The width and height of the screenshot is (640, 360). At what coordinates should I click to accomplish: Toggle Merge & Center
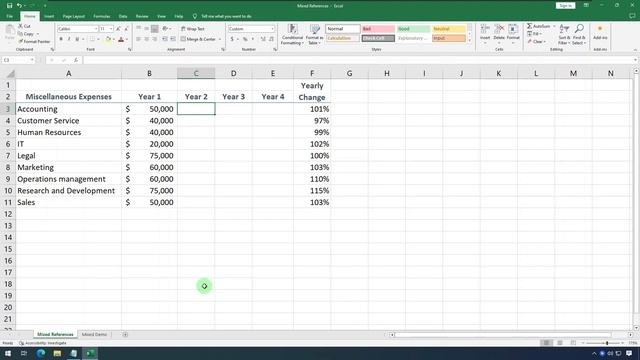pos(198,39)
